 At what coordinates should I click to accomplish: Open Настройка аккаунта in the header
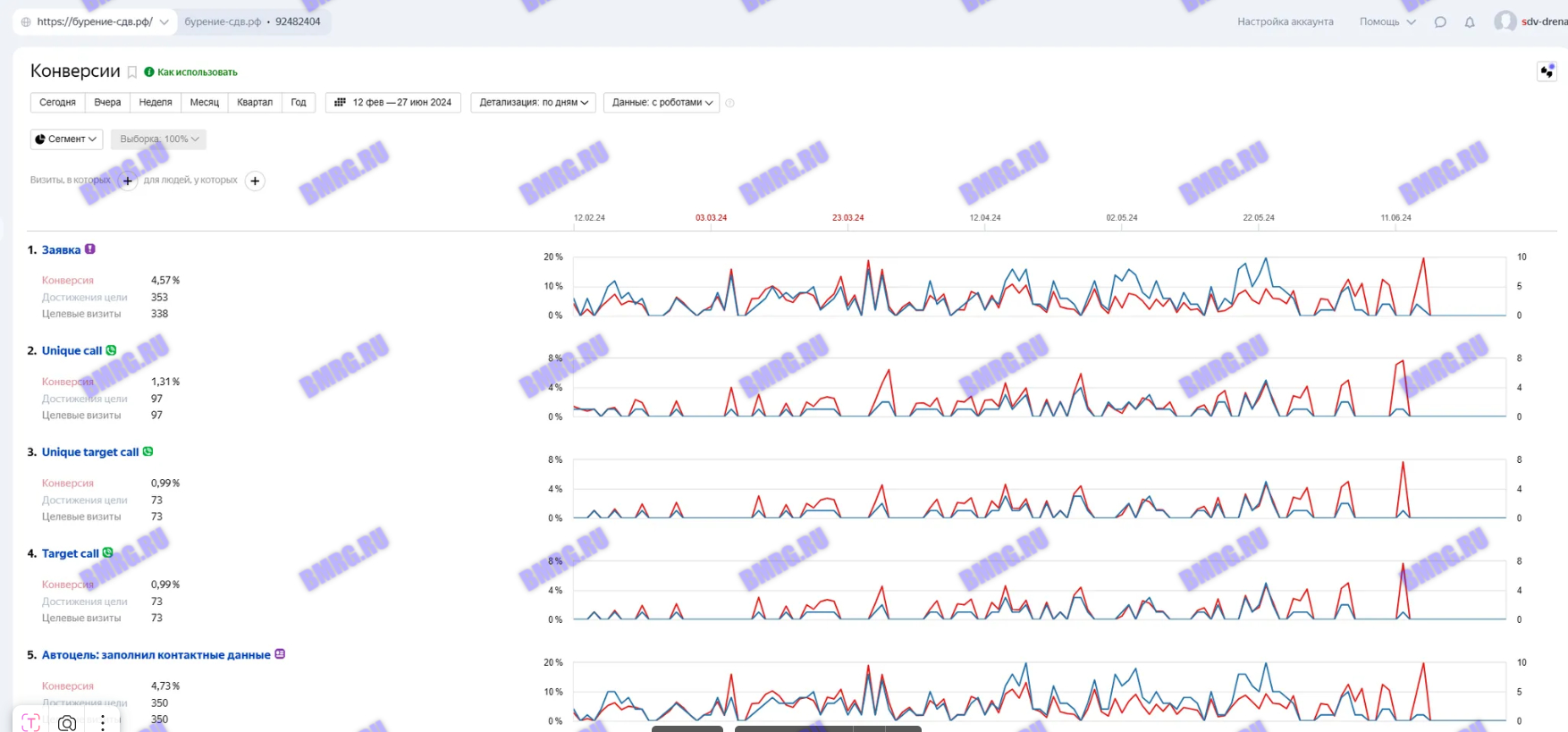1285,22
